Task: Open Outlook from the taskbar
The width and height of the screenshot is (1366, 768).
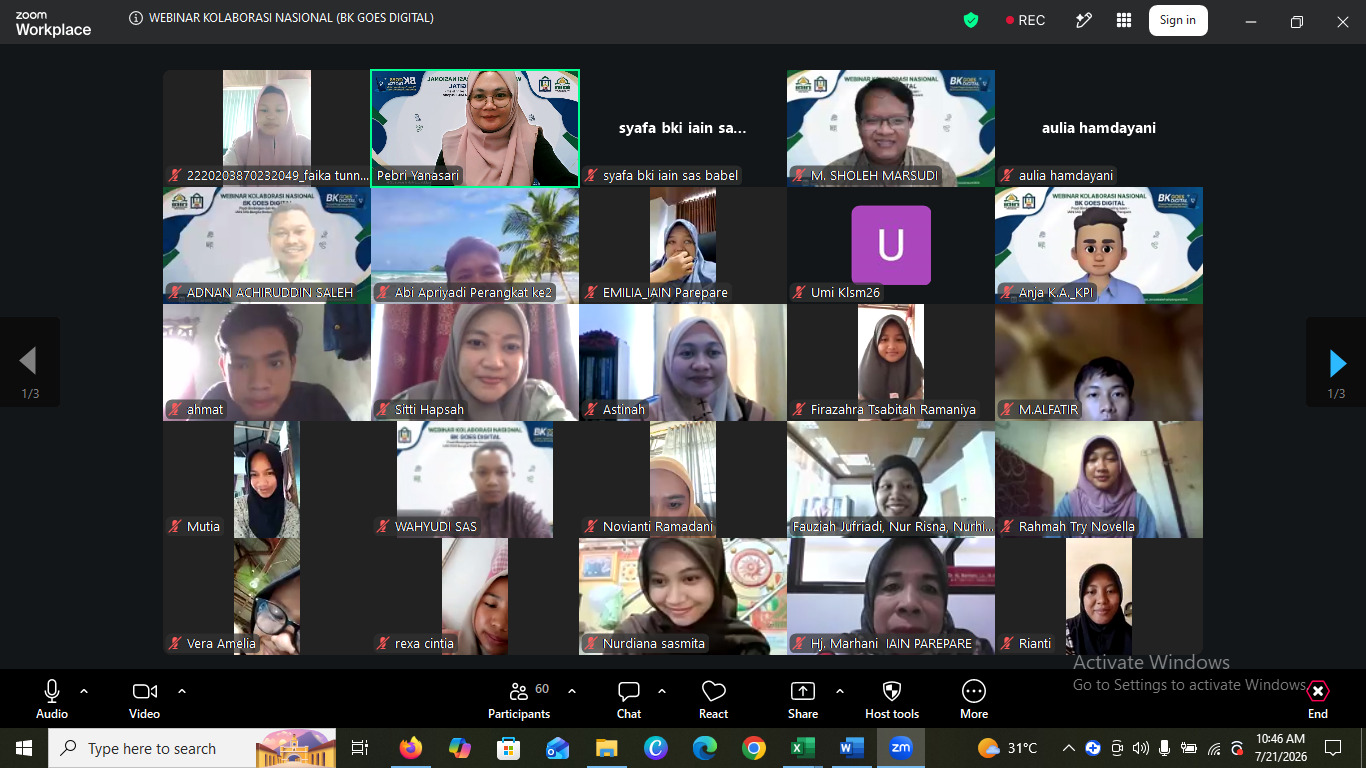Action: tap(557, 748)
